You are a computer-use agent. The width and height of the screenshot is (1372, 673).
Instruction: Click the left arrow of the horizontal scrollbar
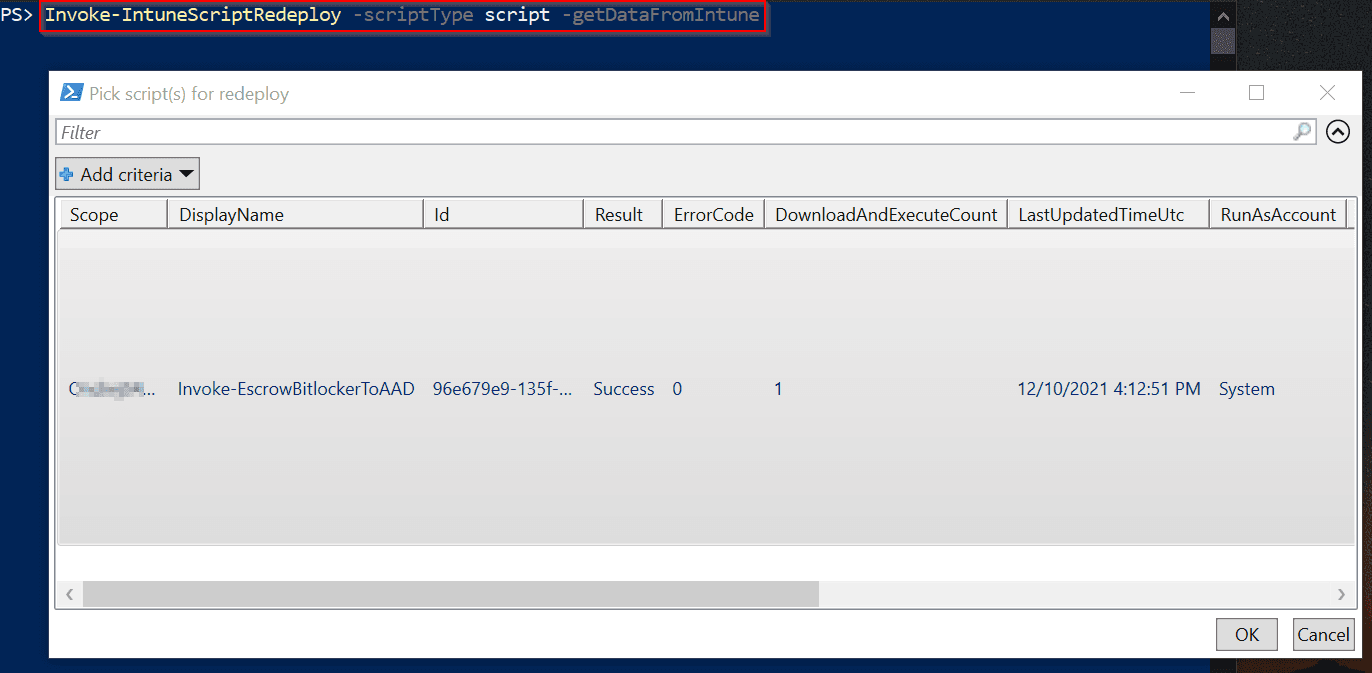click(x=69, y=593)
